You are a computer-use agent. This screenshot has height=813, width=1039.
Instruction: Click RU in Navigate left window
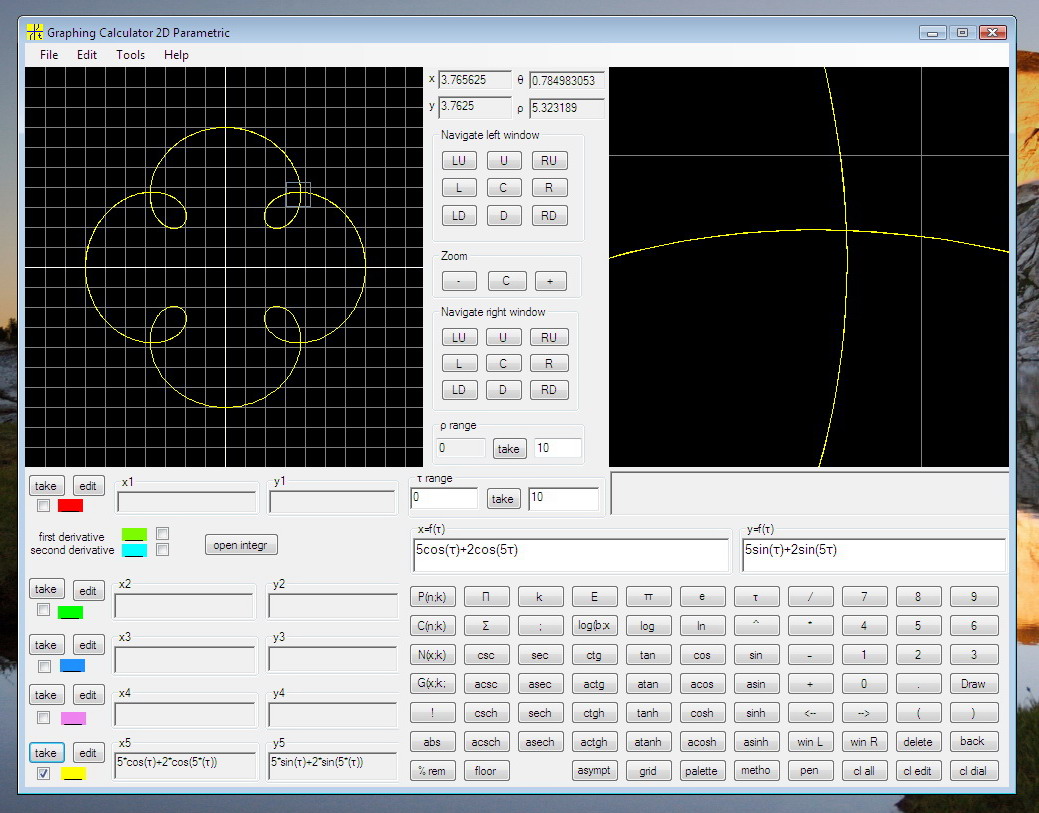coord(549,160)
